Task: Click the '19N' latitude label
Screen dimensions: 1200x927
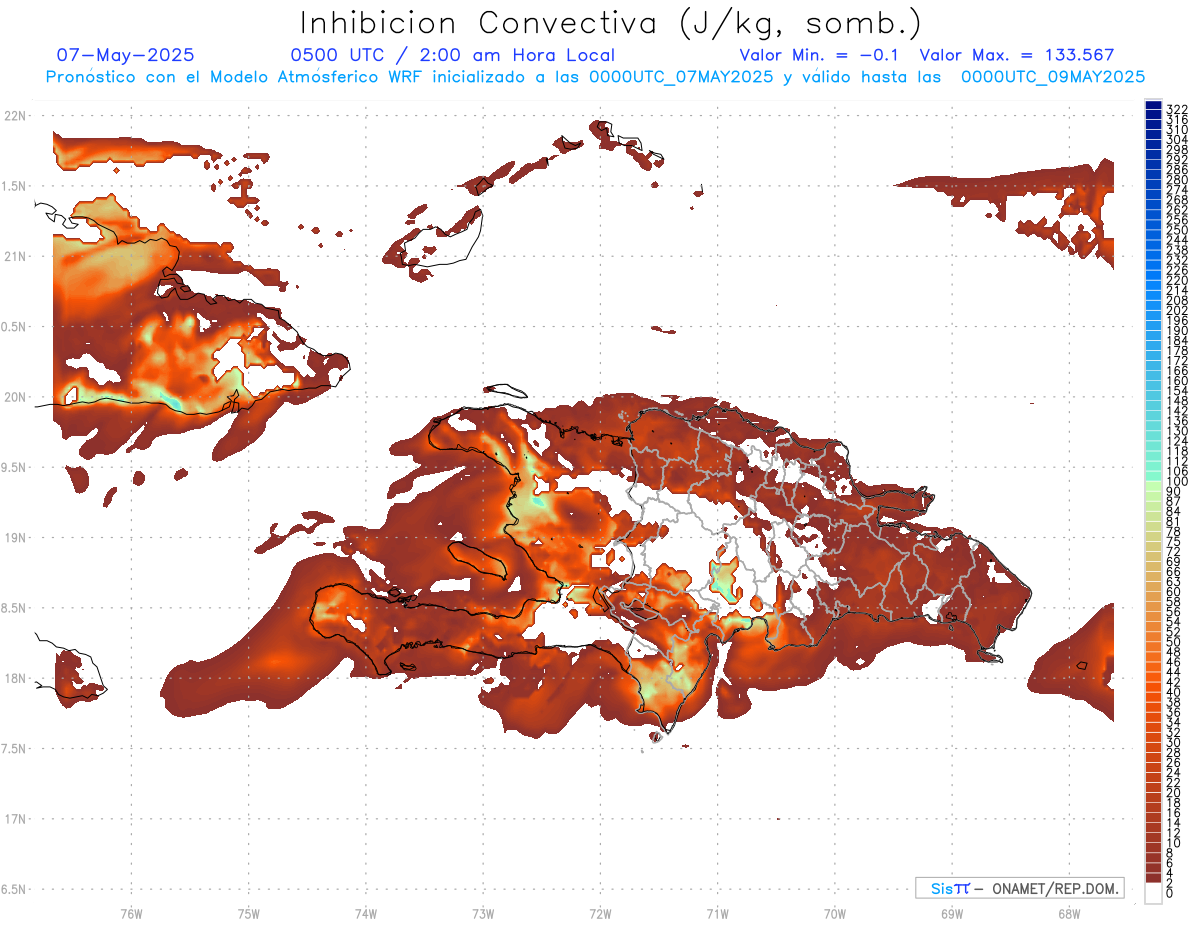Action: [x=14, y=537]
